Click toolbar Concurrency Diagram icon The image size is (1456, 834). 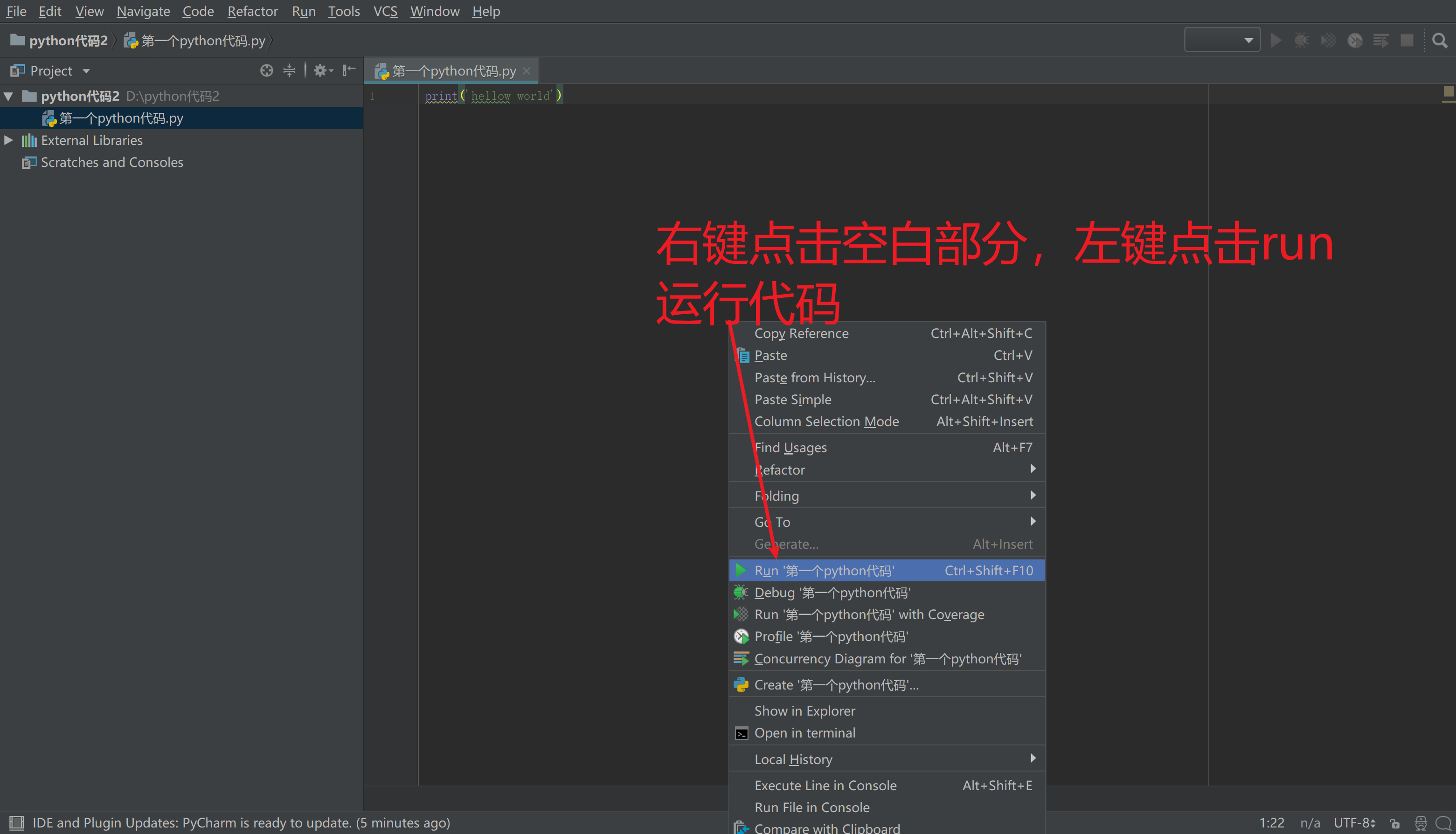1381,40
